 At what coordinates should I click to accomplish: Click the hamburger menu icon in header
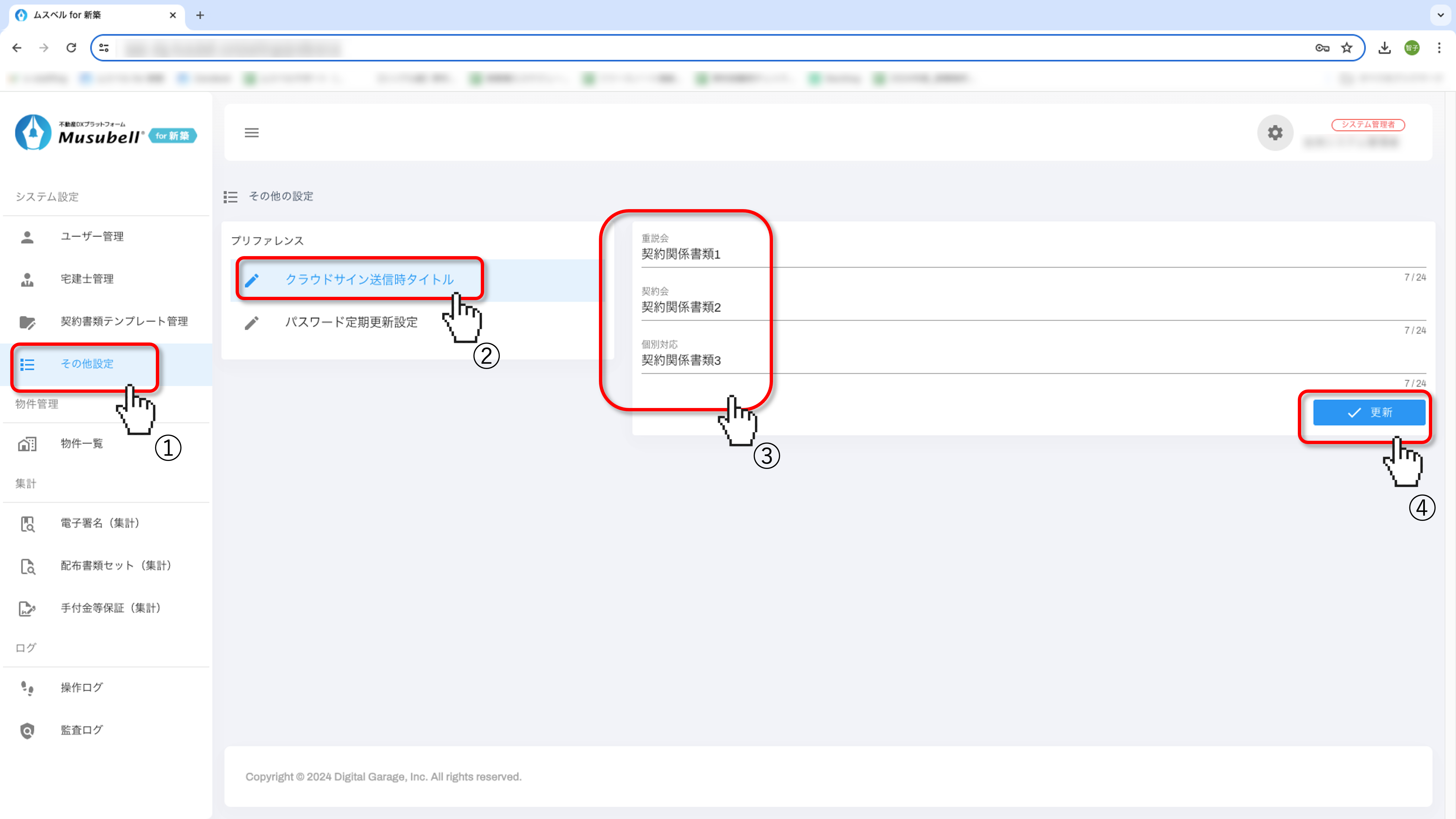click(251, 133)
